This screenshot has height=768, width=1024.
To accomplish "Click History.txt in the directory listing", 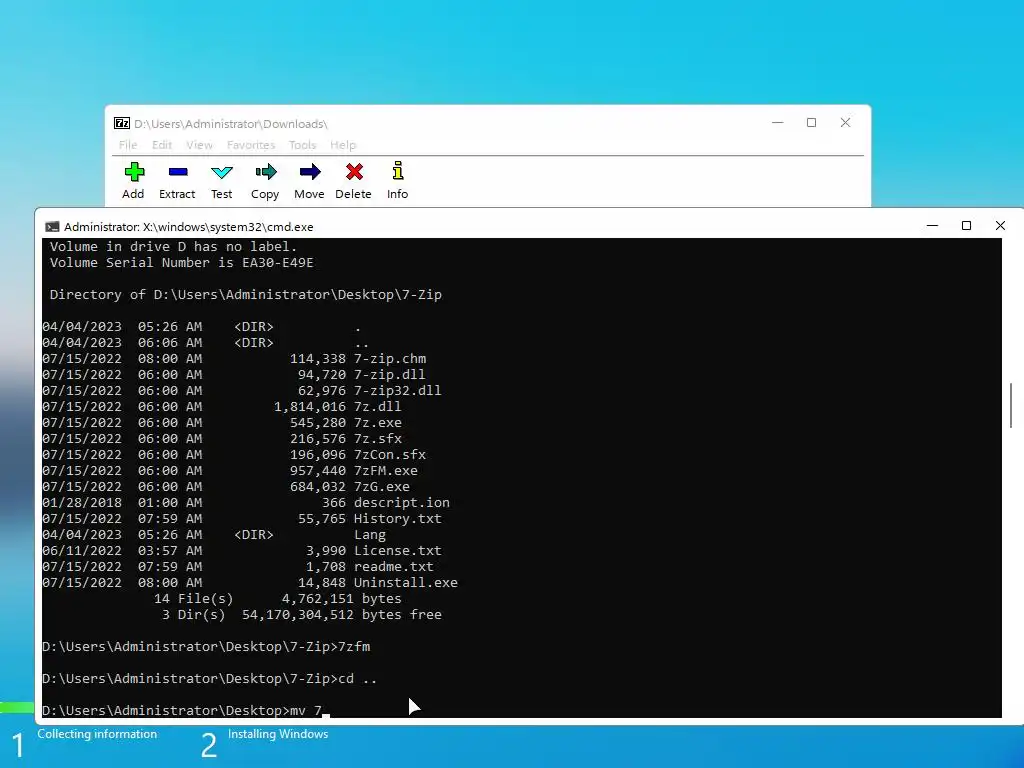I will 398,519.
